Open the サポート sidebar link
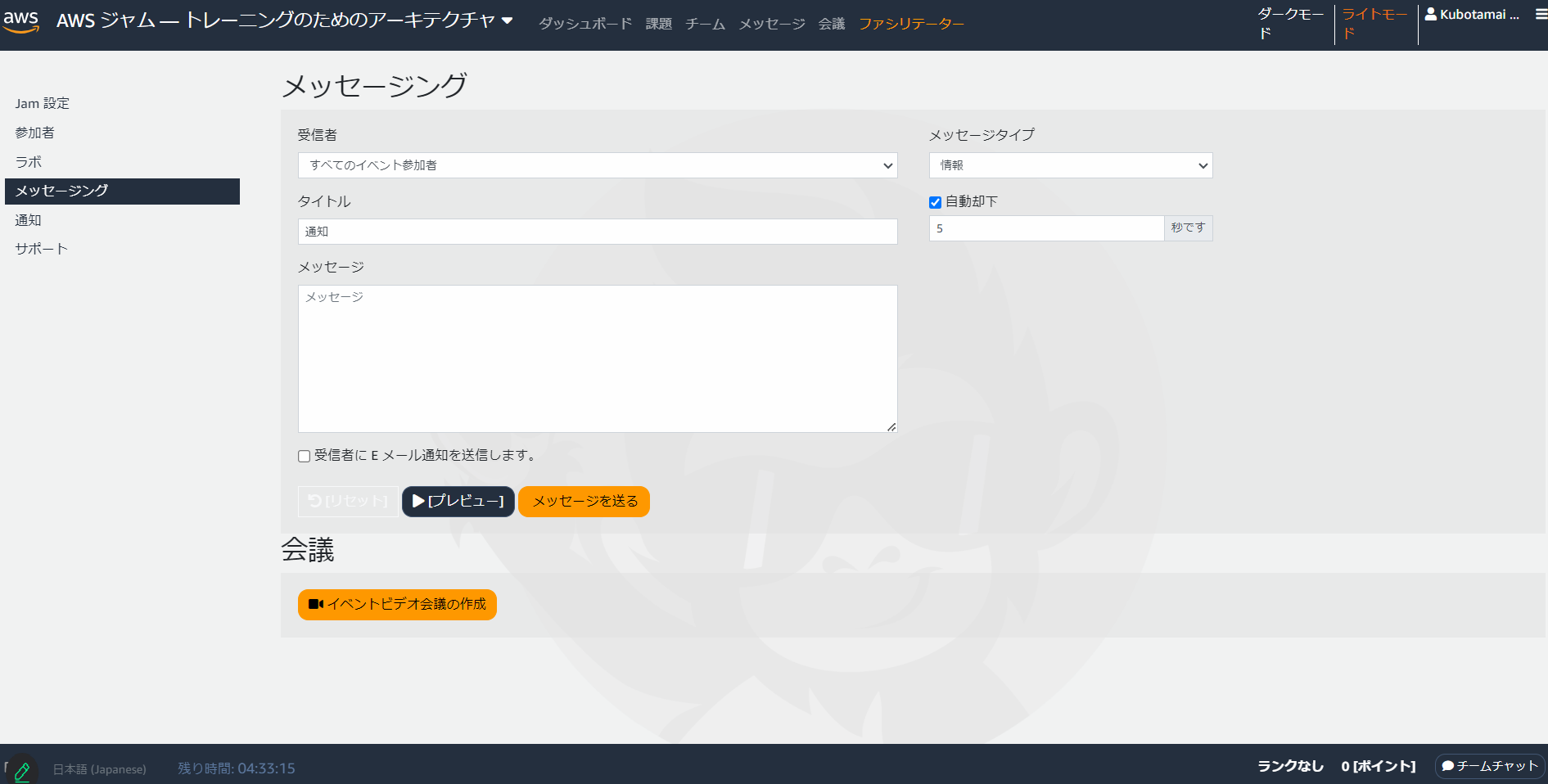This screenshot has height=784, width=1548. [x=40, y=248]
